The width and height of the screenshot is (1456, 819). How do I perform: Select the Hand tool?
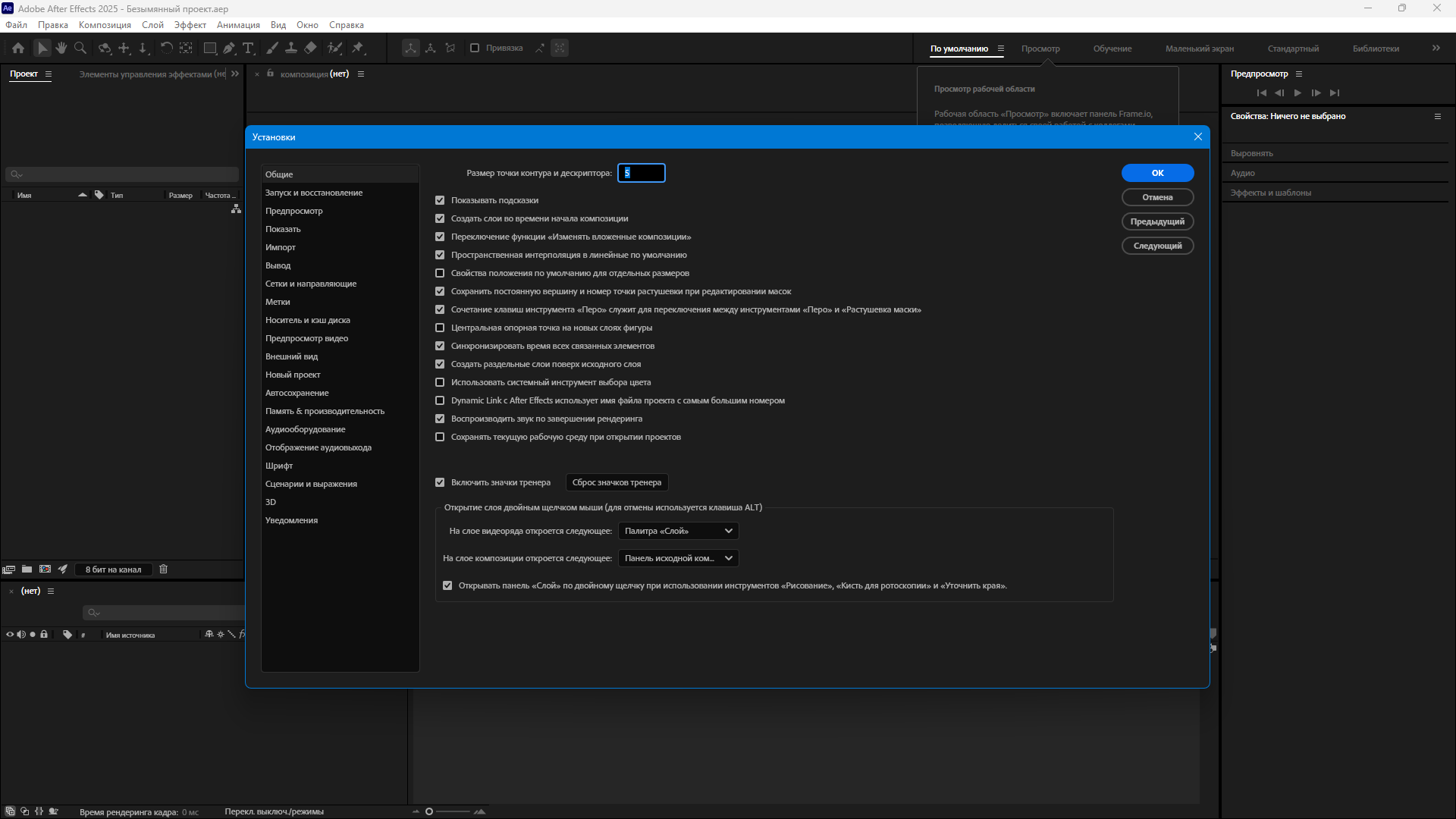coord(61,48)
